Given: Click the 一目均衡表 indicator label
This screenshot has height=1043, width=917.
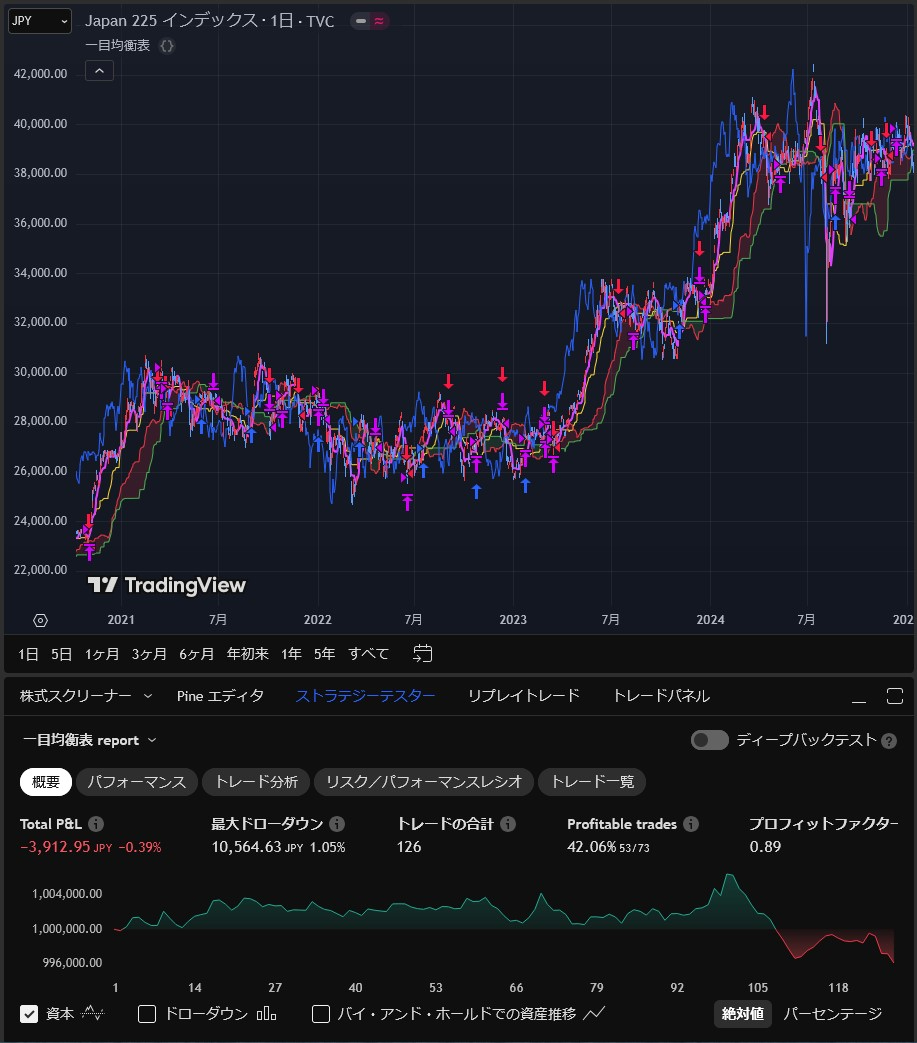Looking at the screenshot, I should pos(118,46).
